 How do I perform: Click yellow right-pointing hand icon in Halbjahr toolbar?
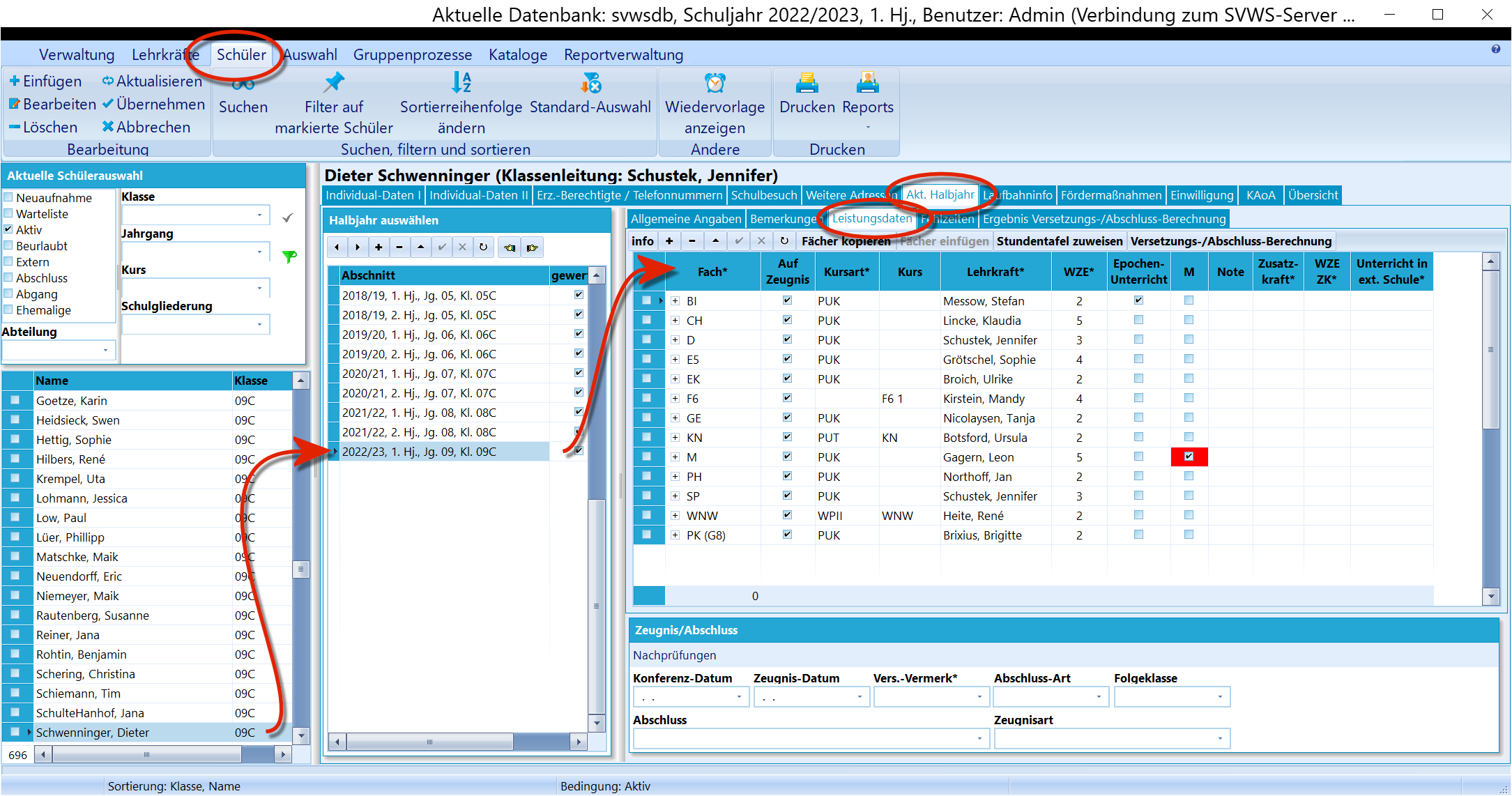(x=533, y=247)
